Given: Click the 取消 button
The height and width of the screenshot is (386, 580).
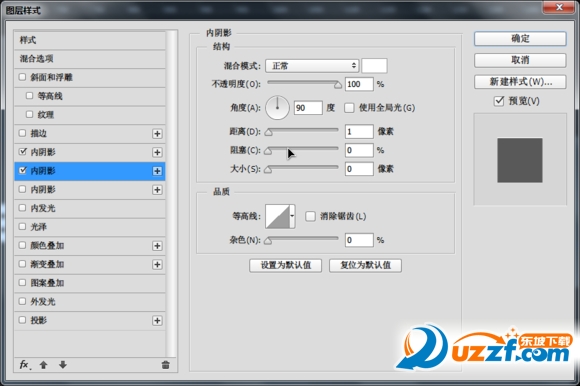Looking at the screenshot, I should (520, 60).
